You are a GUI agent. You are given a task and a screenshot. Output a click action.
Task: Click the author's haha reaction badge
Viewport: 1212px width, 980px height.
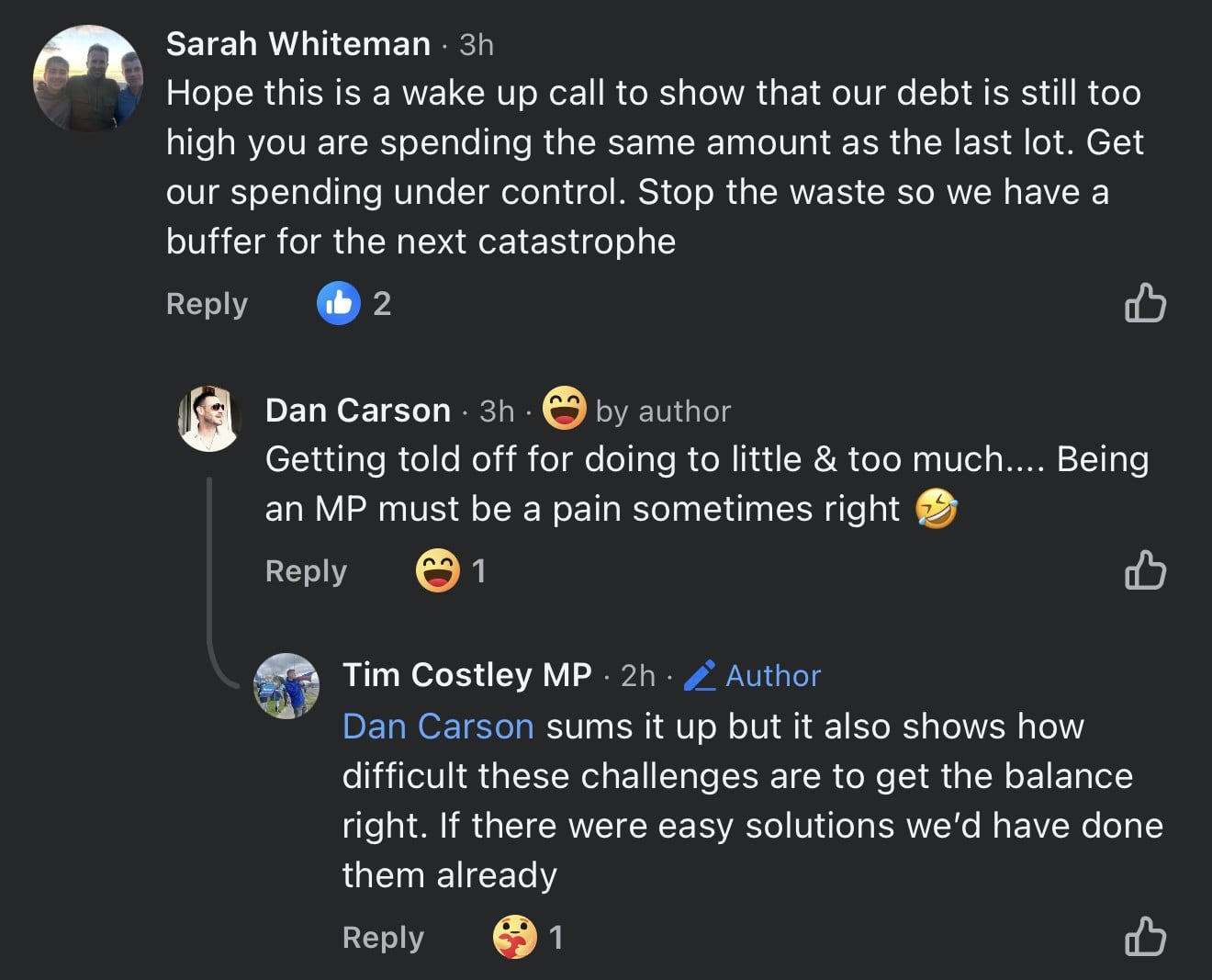pos(564,409)
